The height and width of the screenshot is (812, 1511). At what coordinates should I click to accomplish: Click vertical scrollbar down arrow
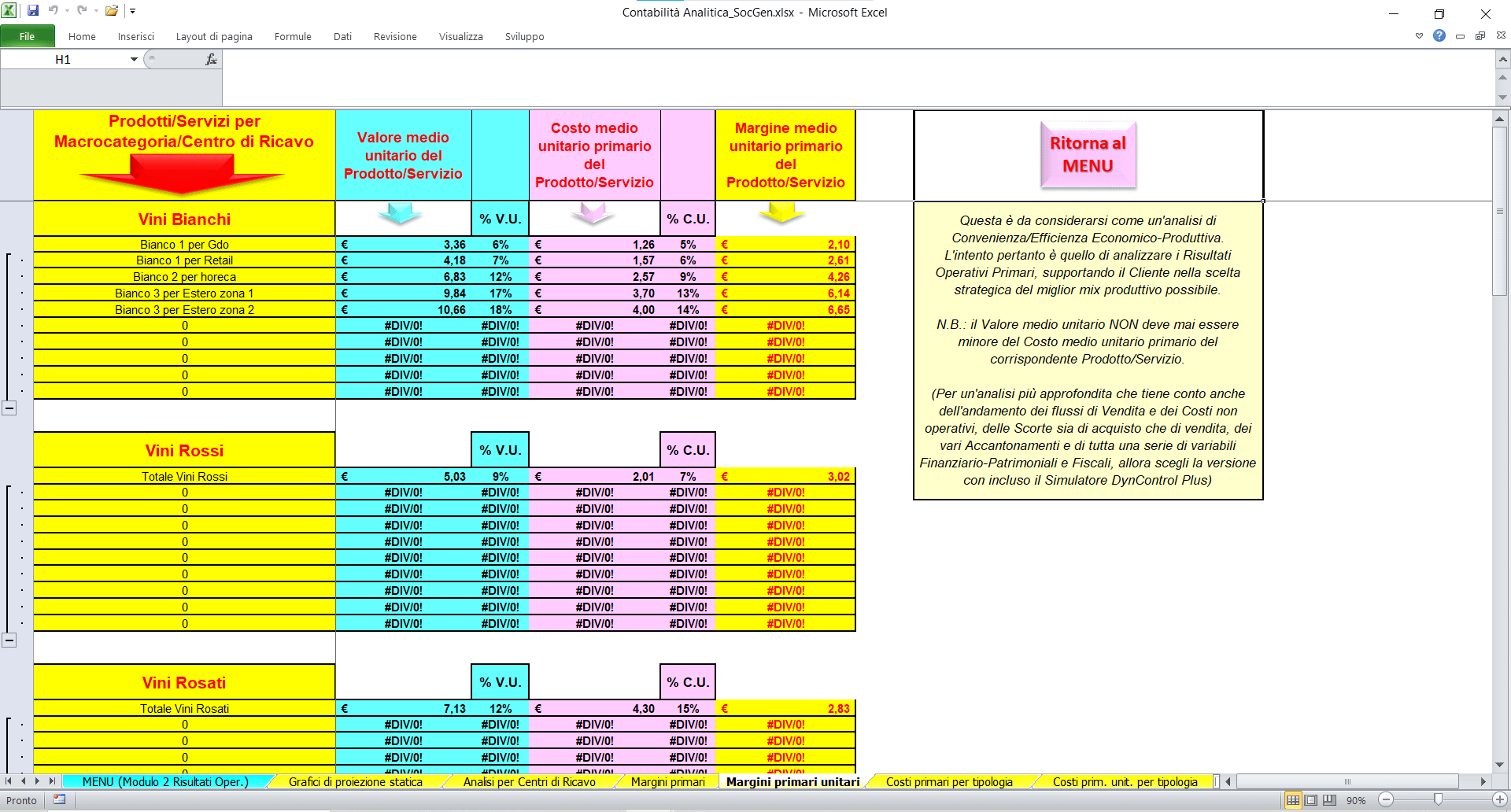(x=1500, y=765)
